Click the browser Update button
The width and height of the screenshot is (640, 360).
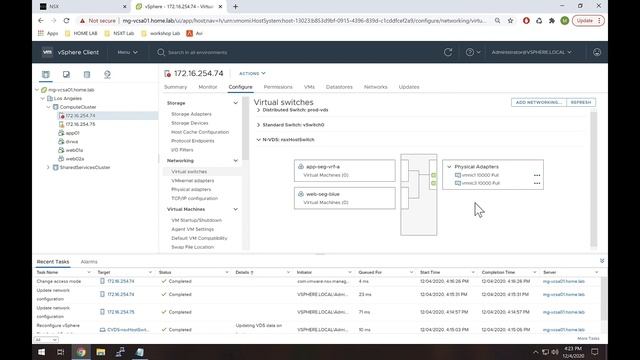pyautogui.click(x=588, y=20)
